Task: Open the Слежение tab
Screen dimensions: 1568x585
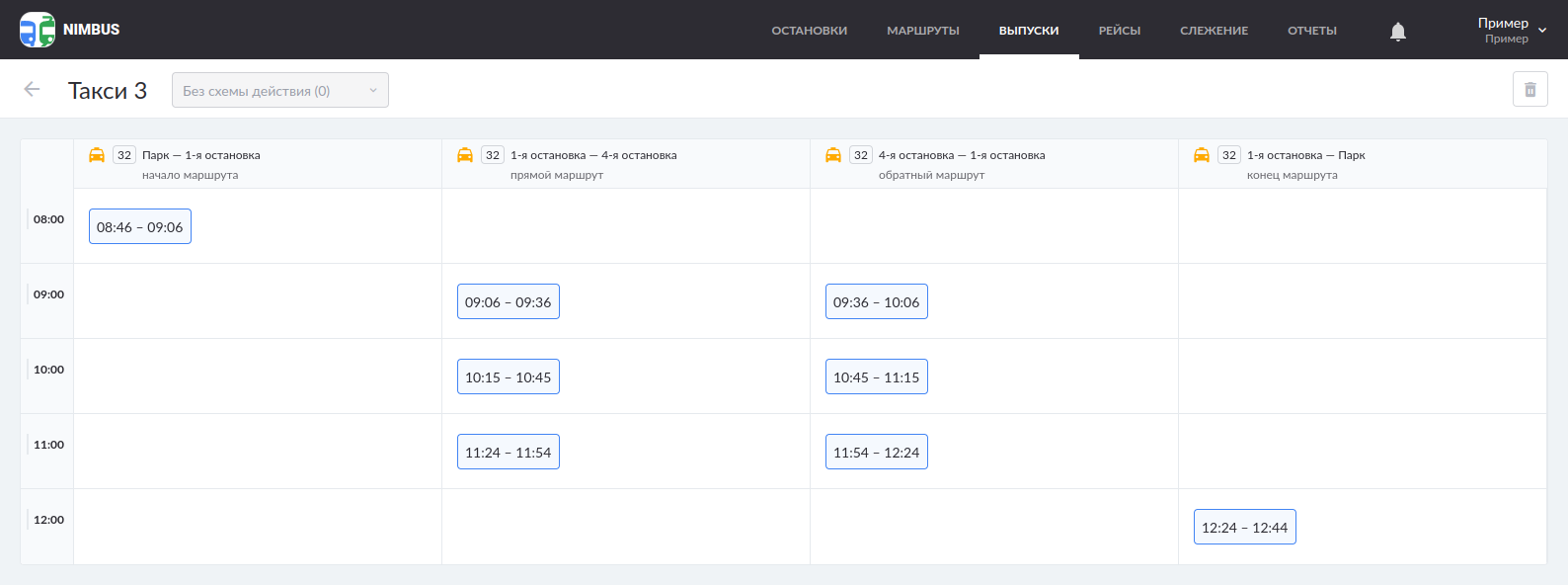Action: point(1214,31)
